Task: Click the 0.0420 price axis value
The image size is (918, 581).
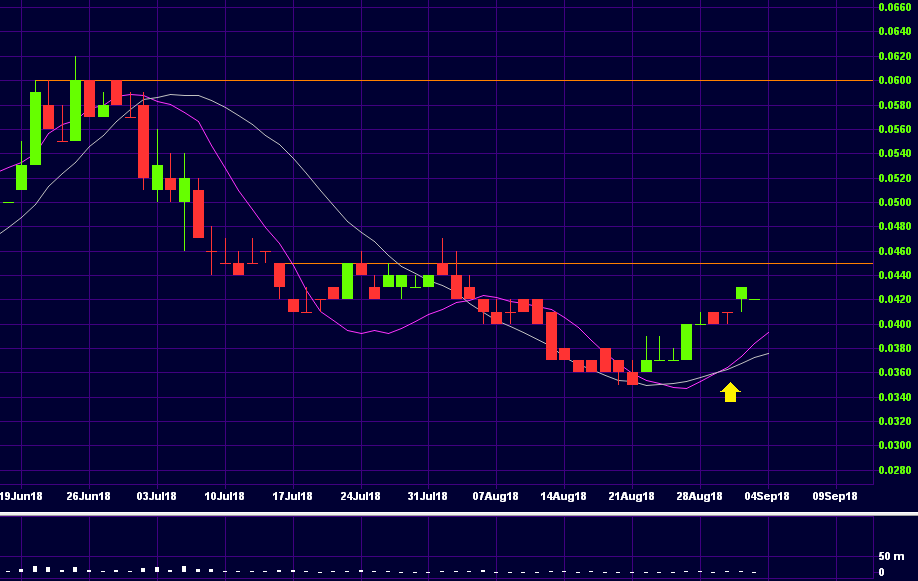Action: 895,299
